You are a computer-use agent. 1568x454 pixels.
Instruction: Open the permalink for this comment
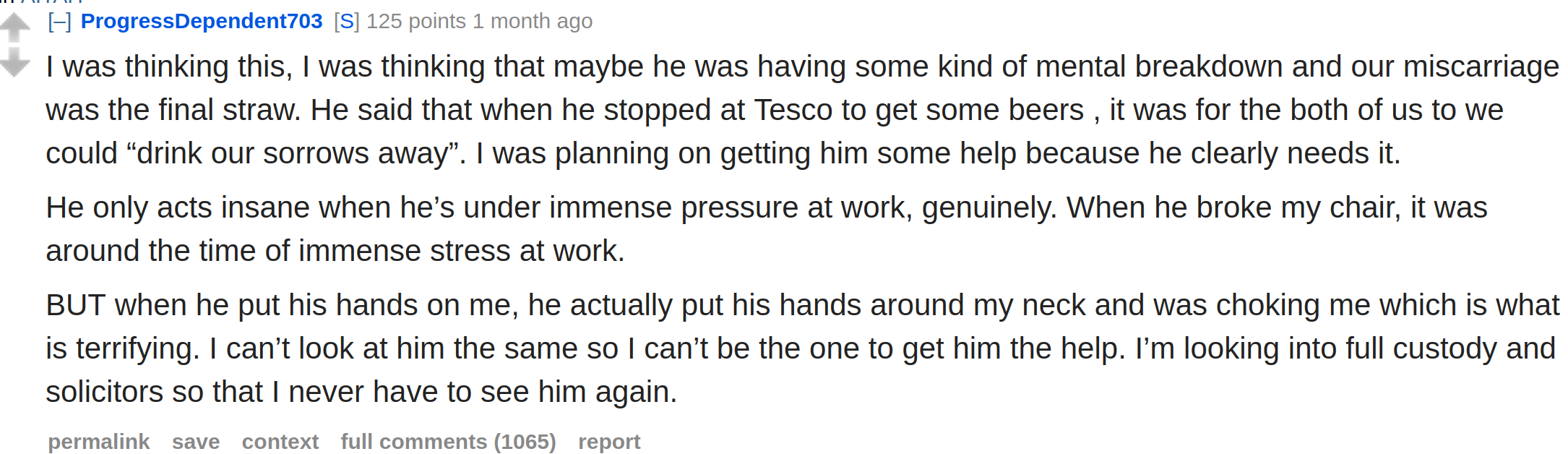click(99, 442)
